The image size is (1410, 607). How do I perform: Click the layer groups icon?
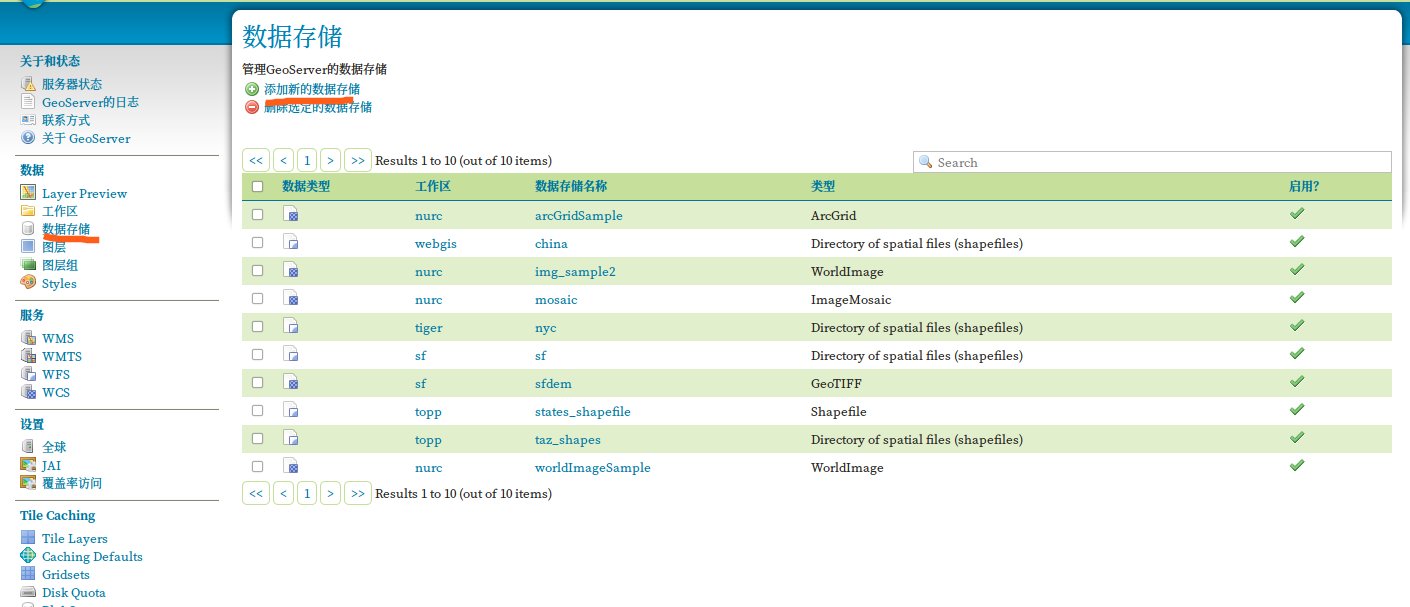[x=28, y=265]
